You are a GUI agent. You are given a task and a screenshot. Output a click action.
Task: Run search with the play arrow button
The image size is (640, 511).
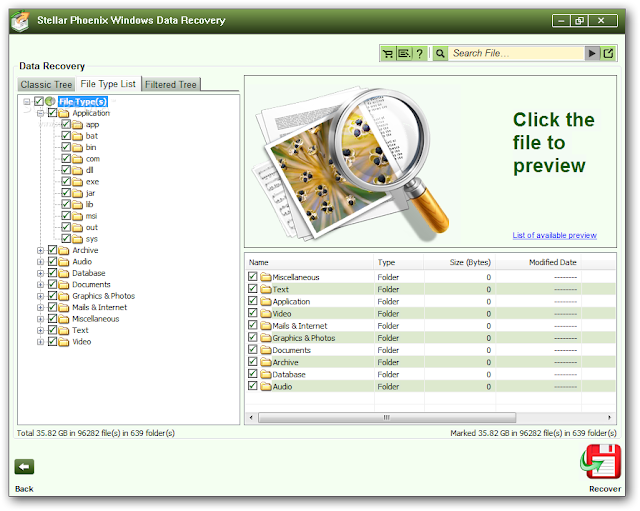(592, 53)
